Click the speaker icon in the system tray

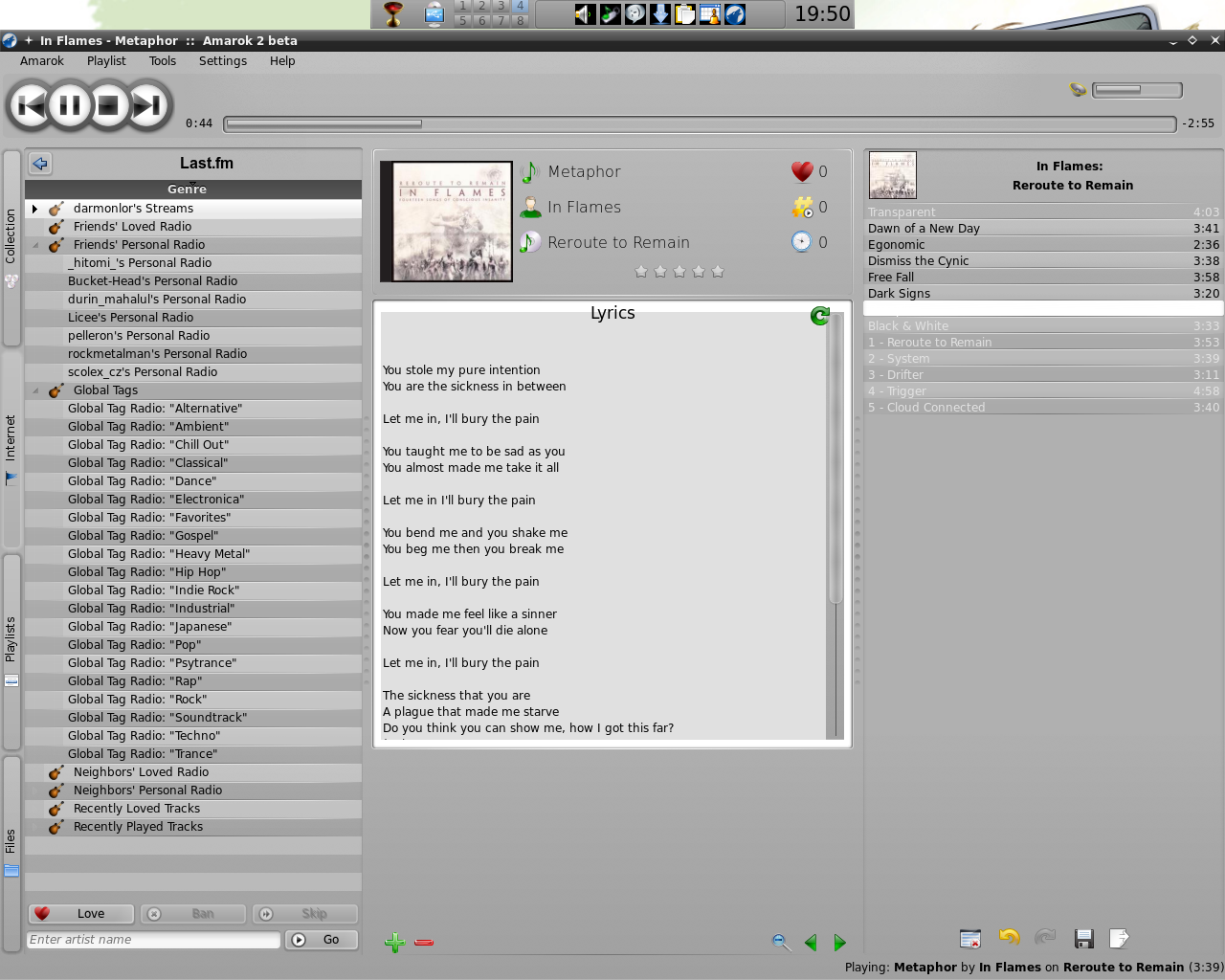(x=585, y=14)
